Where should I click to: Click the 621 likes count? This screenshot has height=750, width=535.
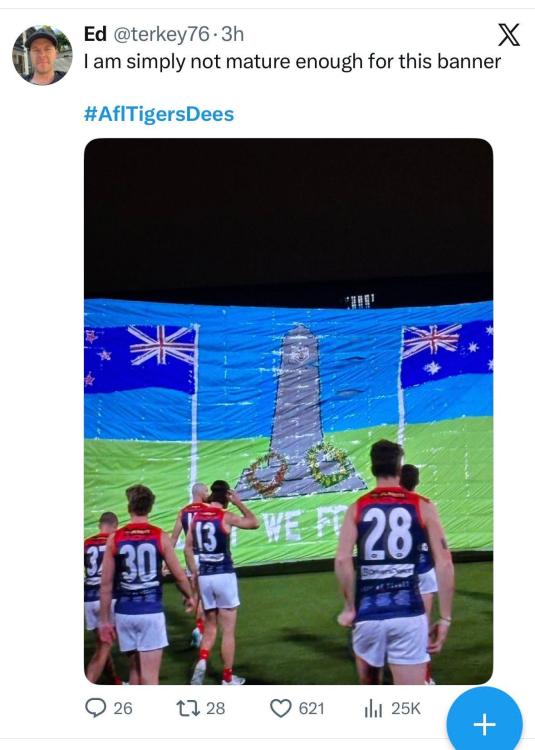coord(311,708)
